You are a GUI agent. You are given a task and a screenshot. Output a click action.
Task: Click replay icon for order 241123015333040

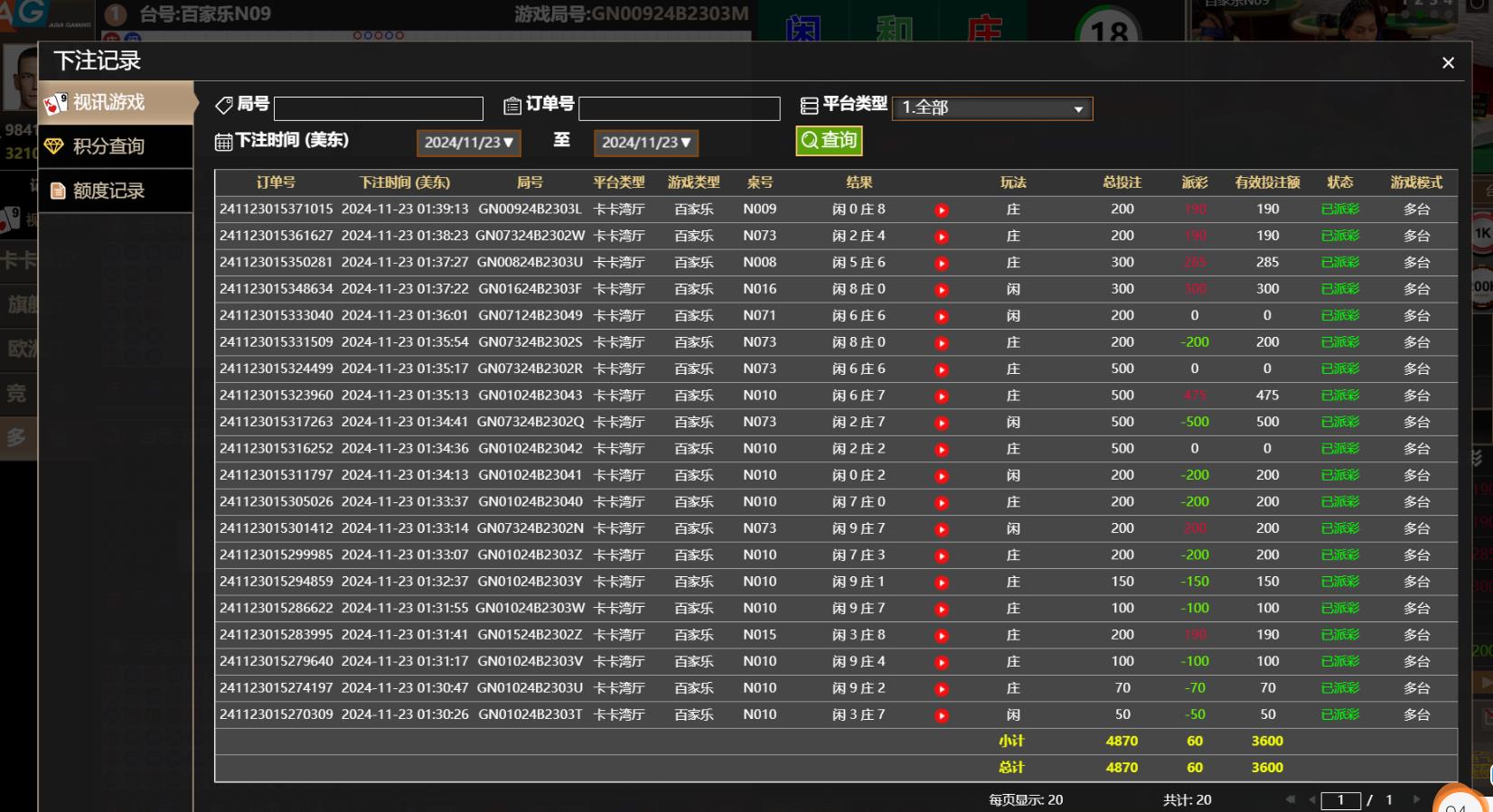(942, 317)
